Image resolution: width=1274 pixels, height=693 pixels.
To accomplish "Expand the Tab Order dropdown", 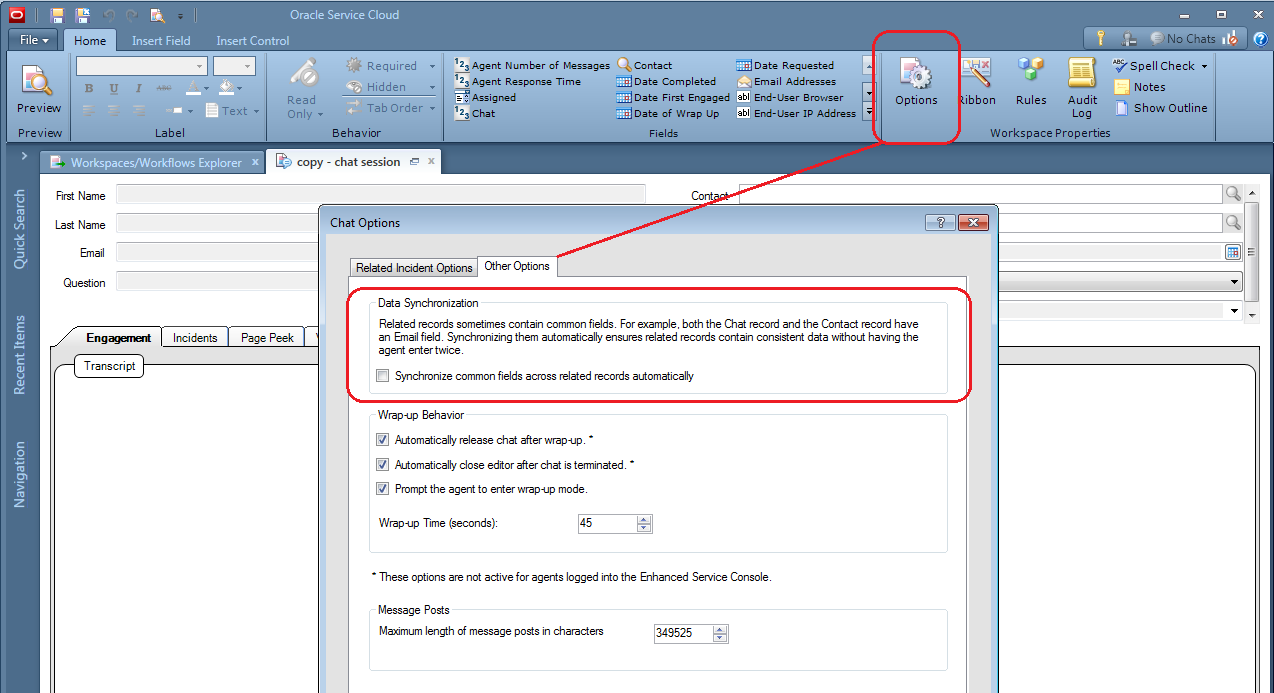I will (432, 108).
